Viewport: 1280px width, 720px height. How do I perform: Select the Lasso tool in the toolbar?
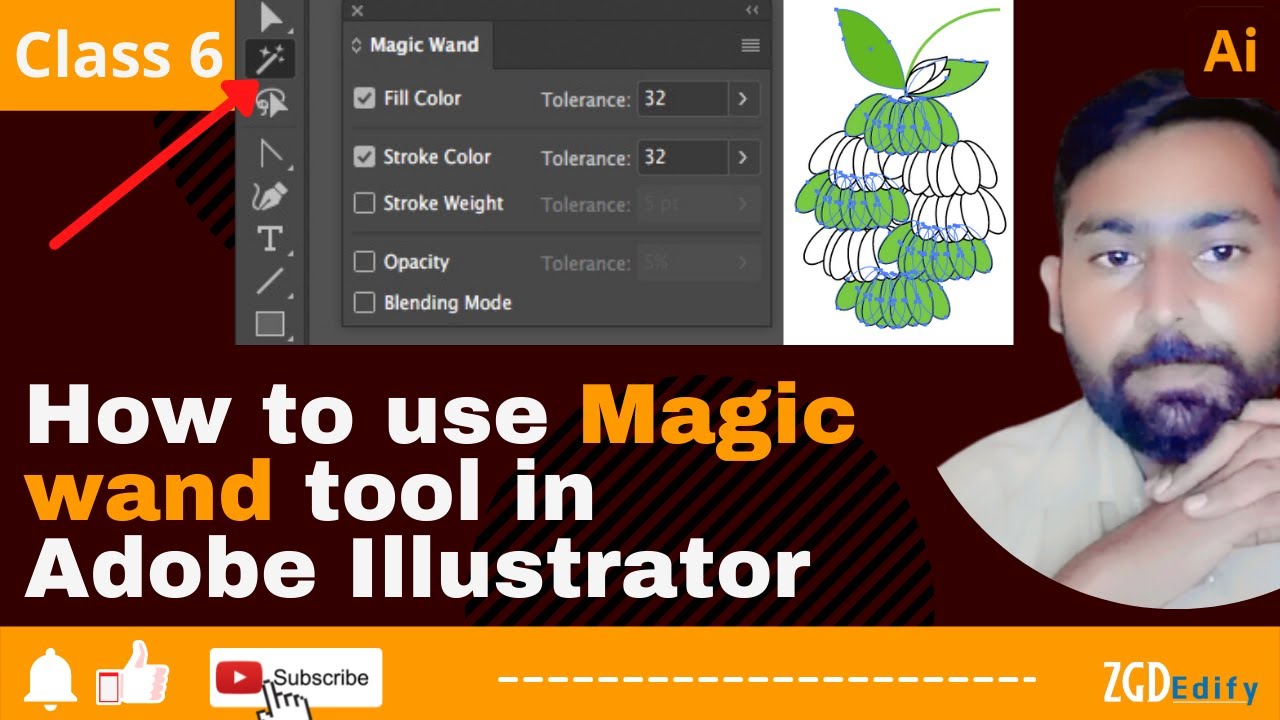(271, 102)
